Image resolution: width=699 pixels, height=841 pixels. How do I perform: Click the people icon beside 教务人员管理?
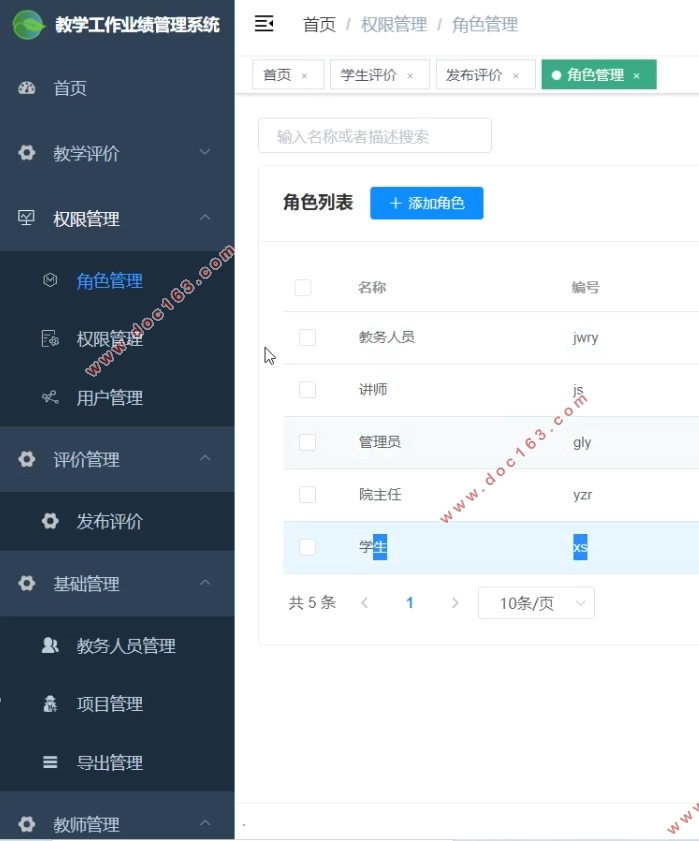pyautogui.click(x=50, y=645)
